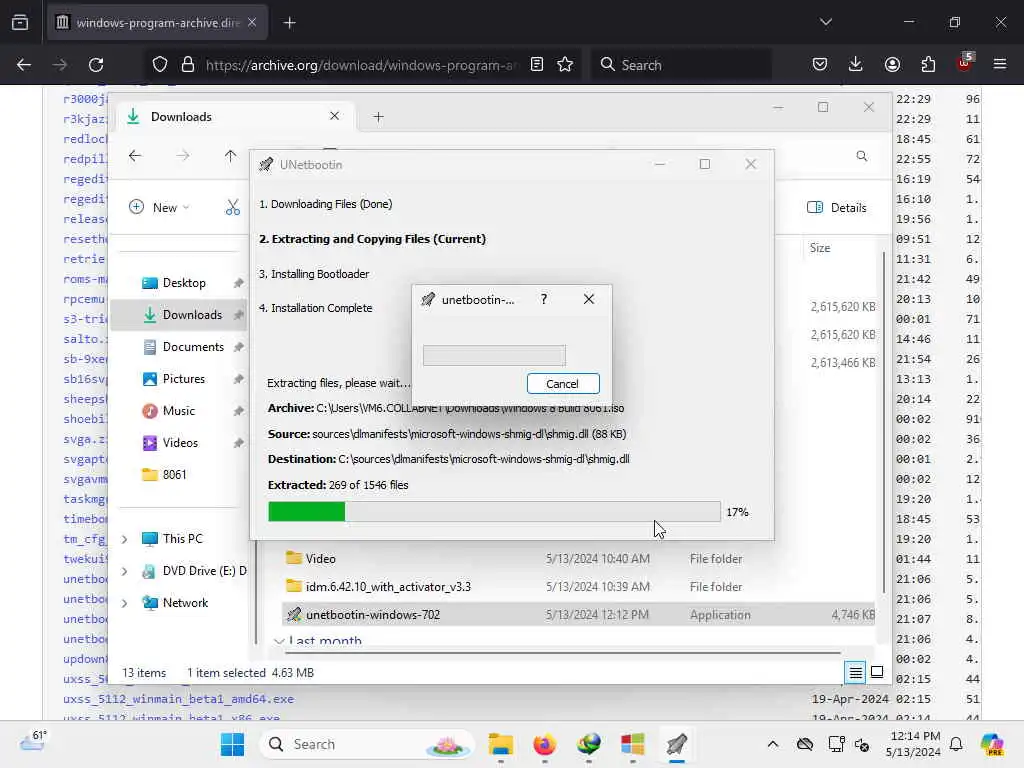Expand the Network tree node

124,603
